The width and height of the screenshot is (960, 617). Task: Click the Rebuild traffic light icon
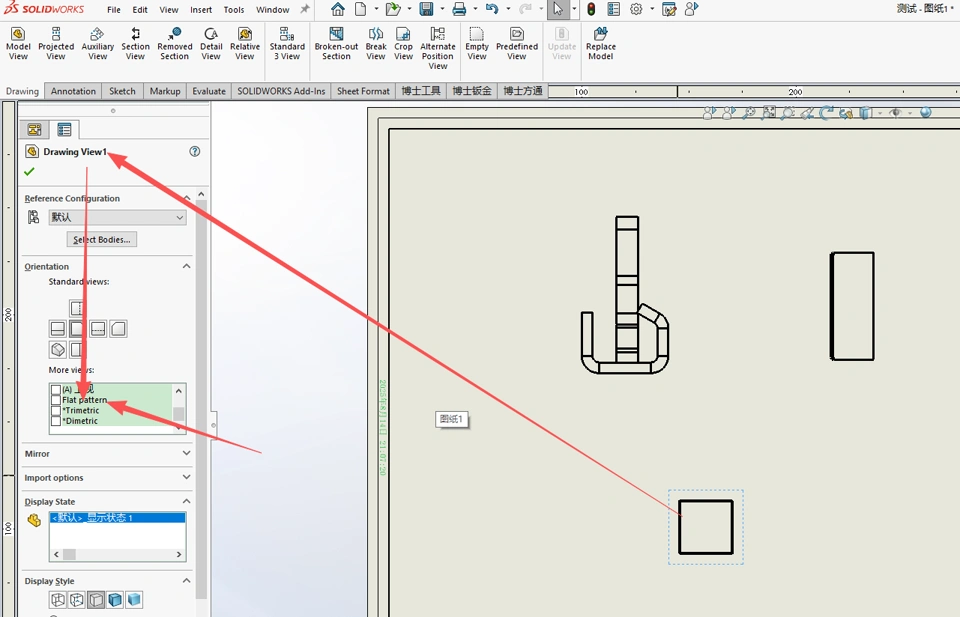tap(591, 9)
